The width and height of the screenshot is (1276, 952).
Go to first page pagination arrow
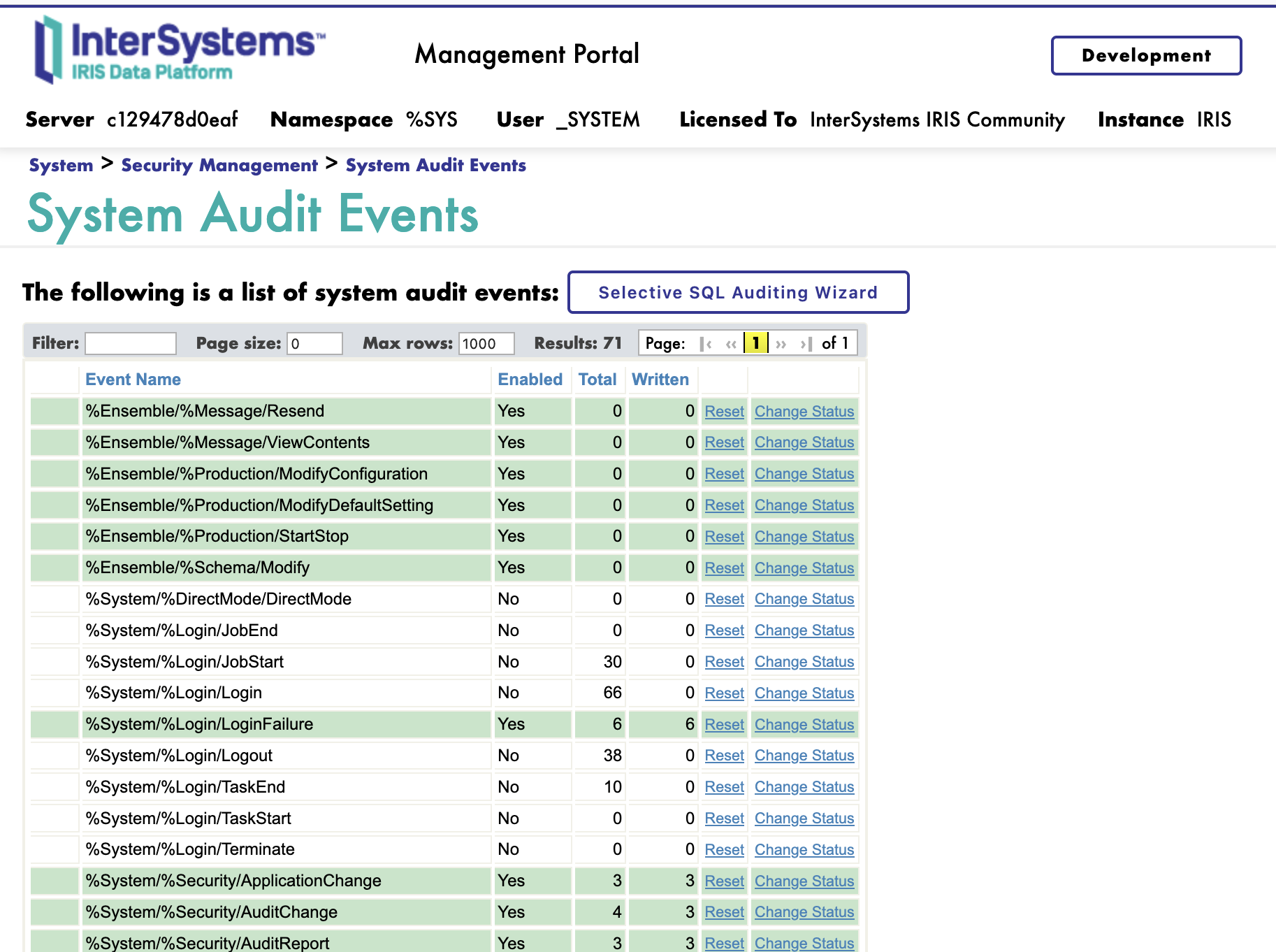coord(706,344)
